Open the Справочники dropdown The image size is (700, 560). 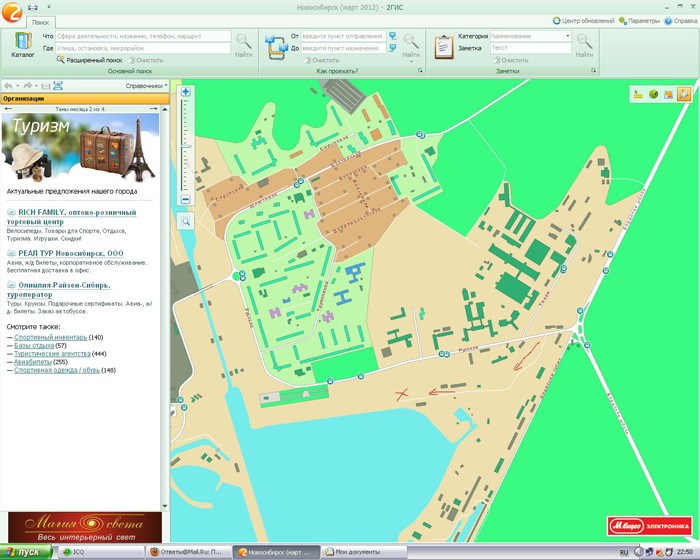pos(147,86)
